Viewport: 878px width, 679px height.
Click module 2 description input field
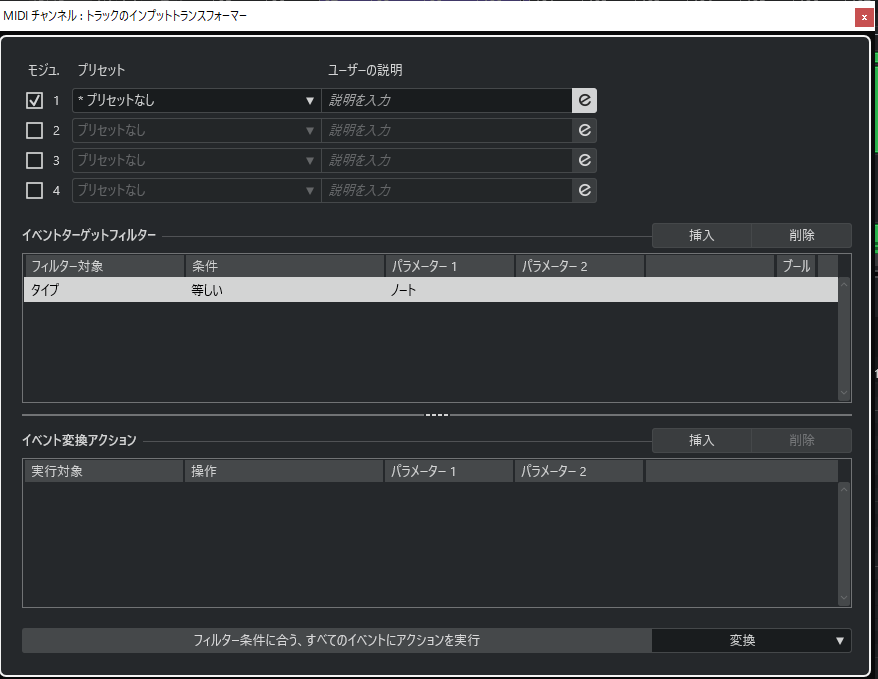446,130
